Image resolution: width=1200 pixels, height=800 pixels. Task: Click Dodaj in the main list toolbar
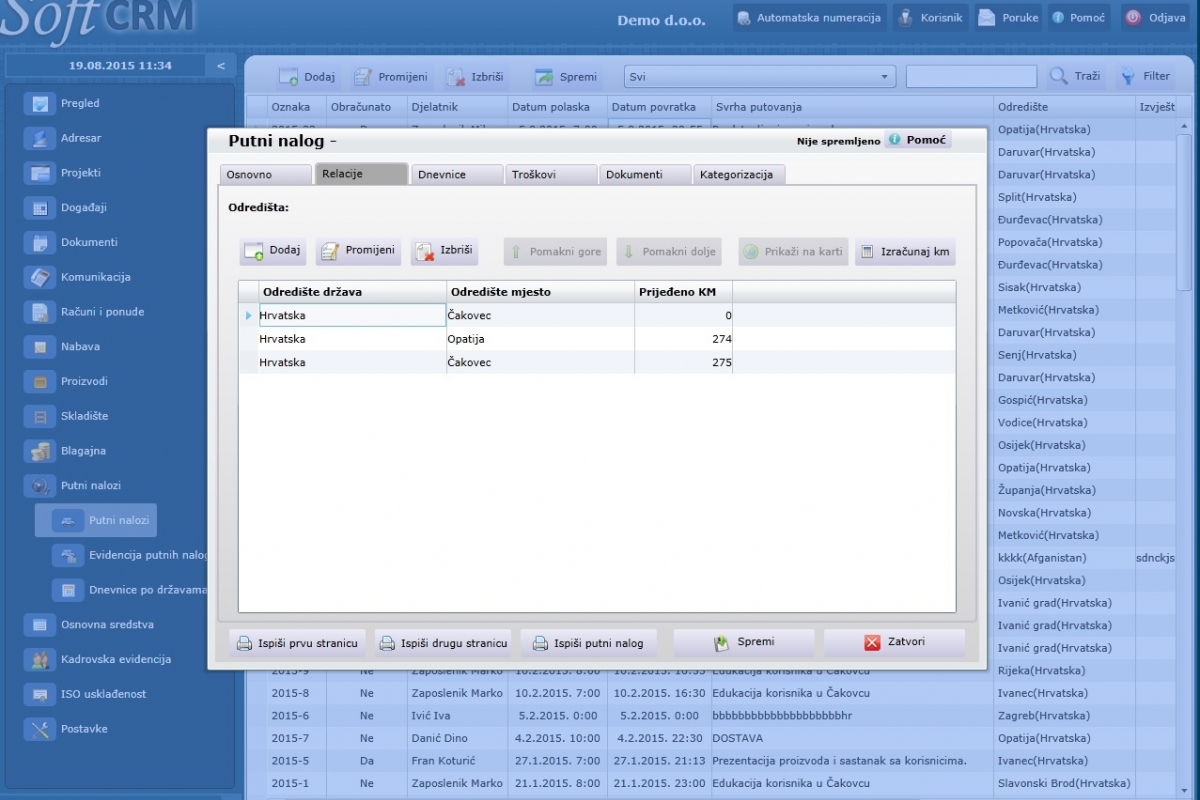tap(307, 77)
